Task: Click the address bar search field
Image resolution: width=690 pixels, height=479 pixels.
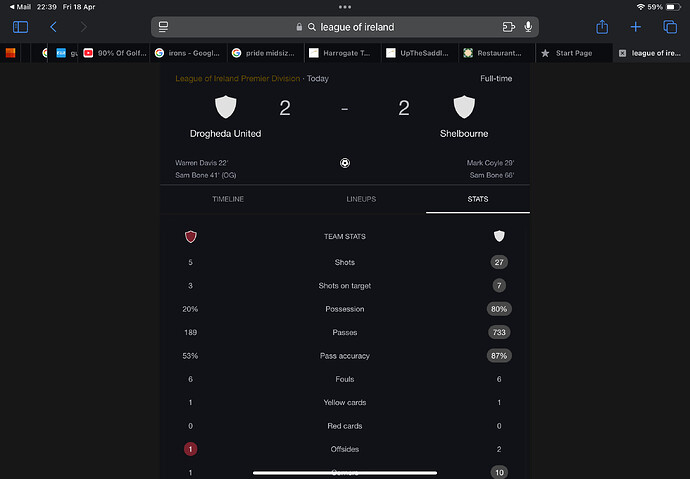Action: coord(345,27)
